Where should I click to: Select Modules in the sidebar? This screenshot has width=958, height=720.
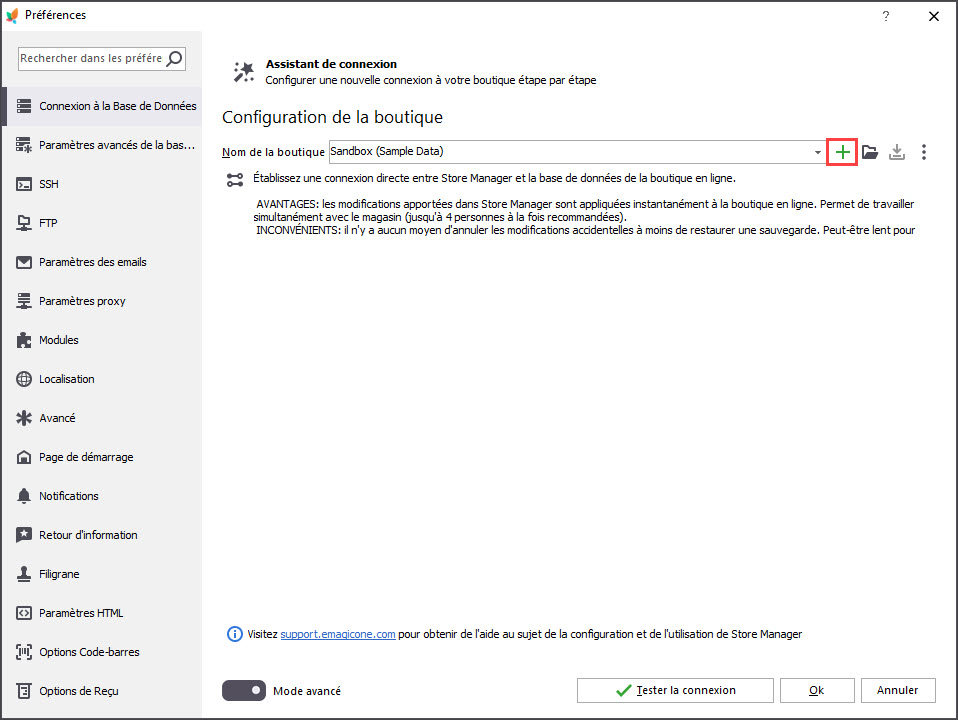(x=102, y=340)
